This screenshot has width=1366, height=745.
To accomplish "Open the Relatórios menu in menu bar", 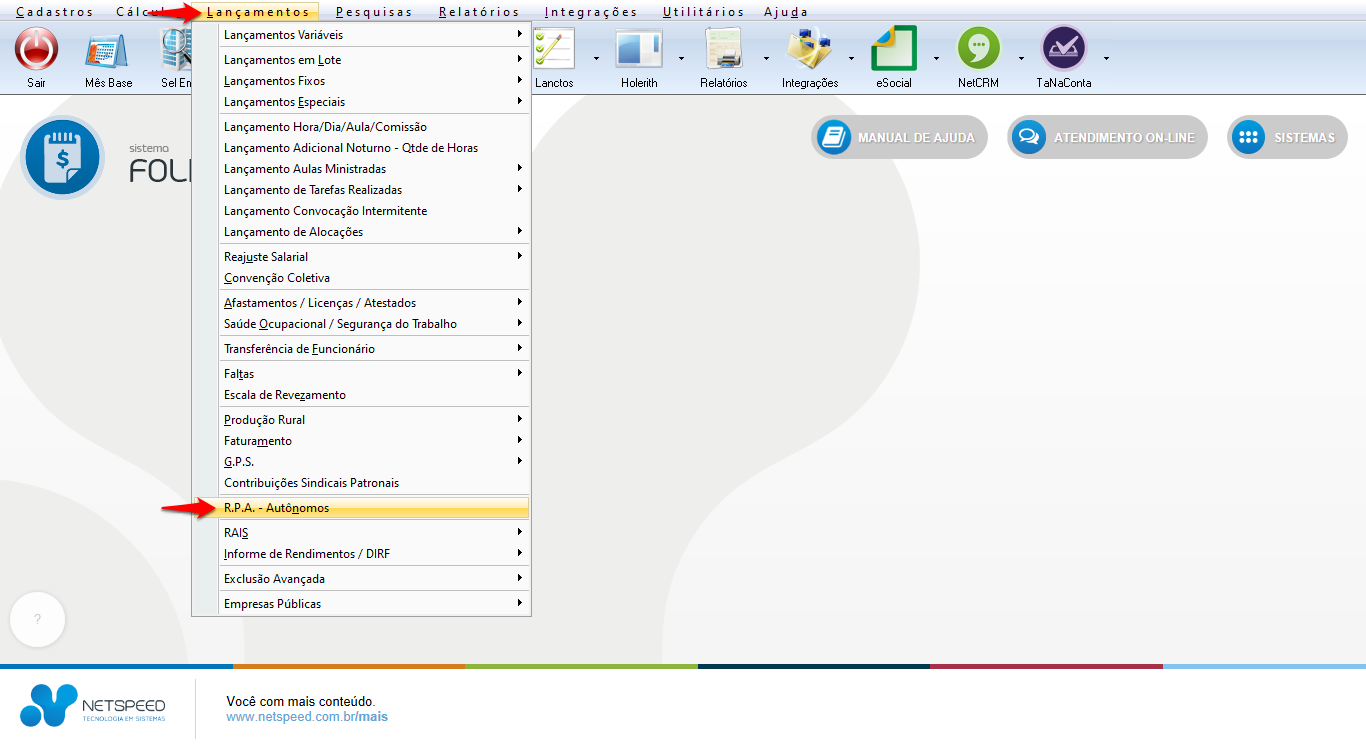I will (478, 12).
